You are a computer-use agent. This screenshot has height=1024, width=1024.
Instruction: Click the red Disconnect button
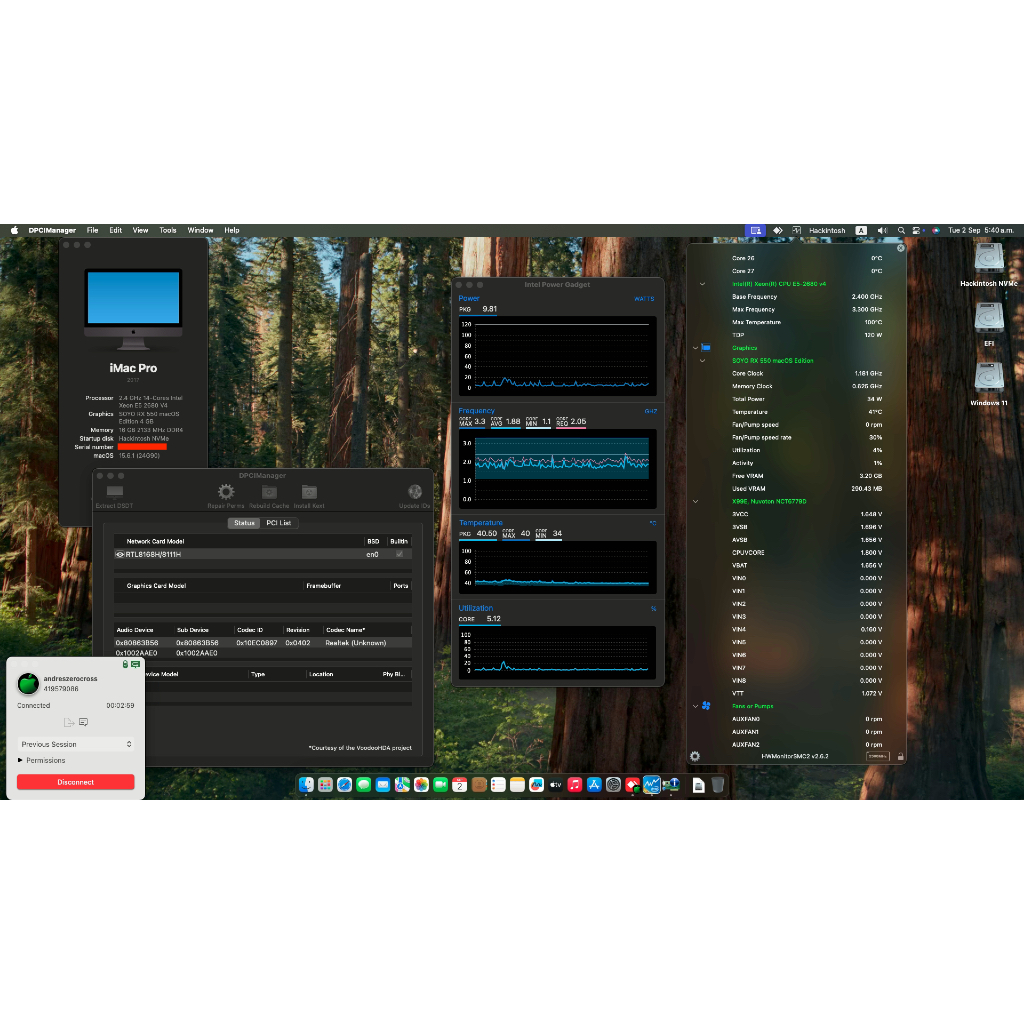76,782
